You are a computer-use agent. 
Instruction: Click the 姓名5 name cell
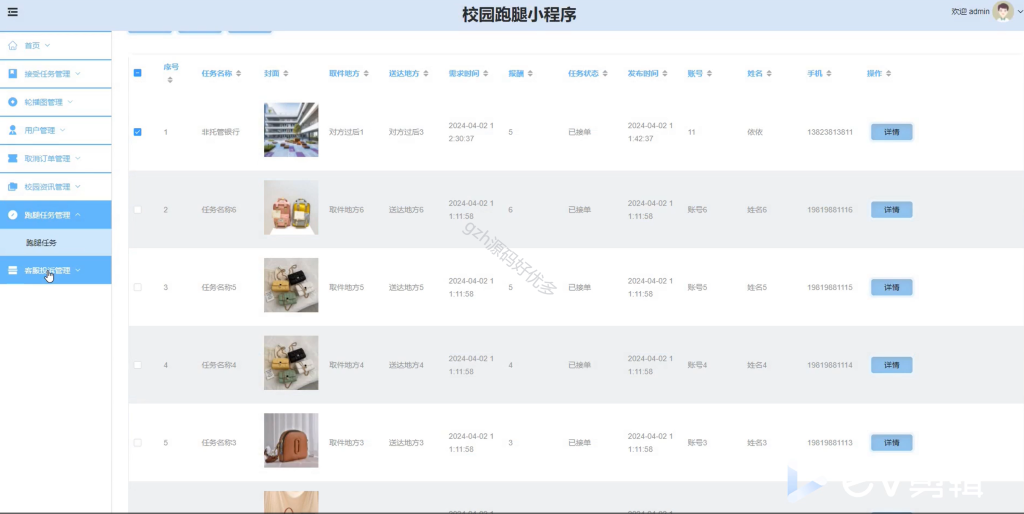pos(757,287)
